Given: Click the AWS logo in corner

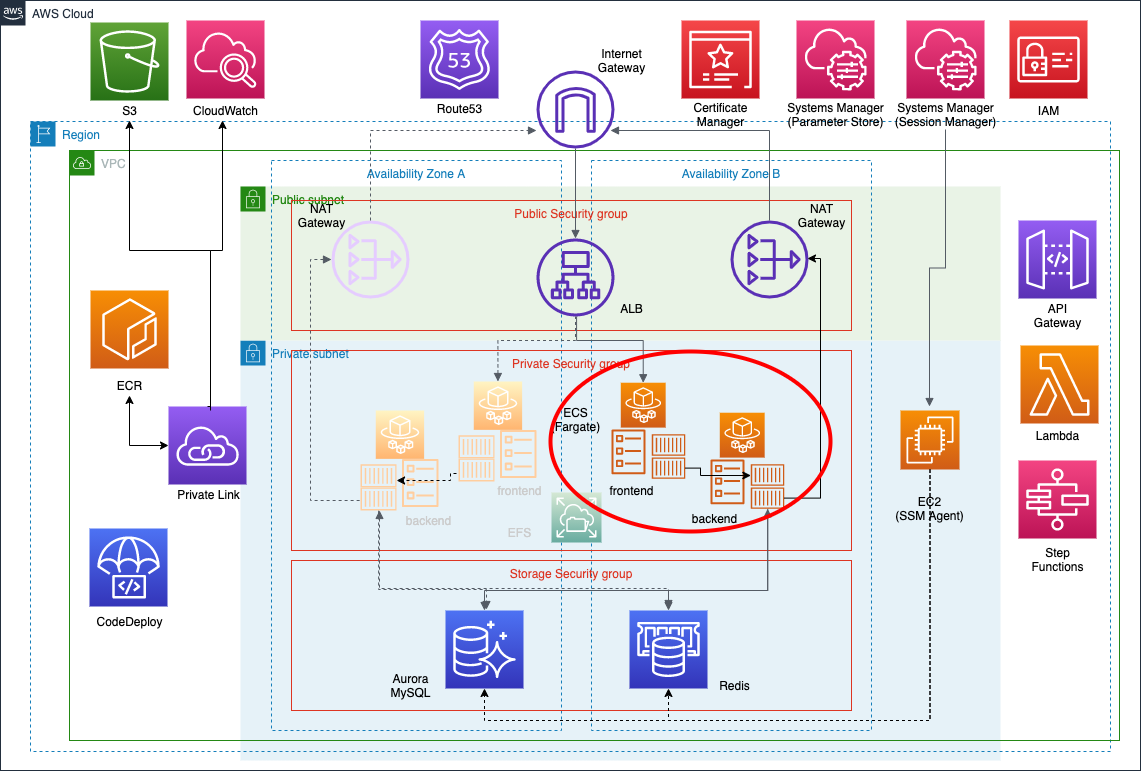Looking at the screenshot, I should pyautogui.click(x=13, y=12).
